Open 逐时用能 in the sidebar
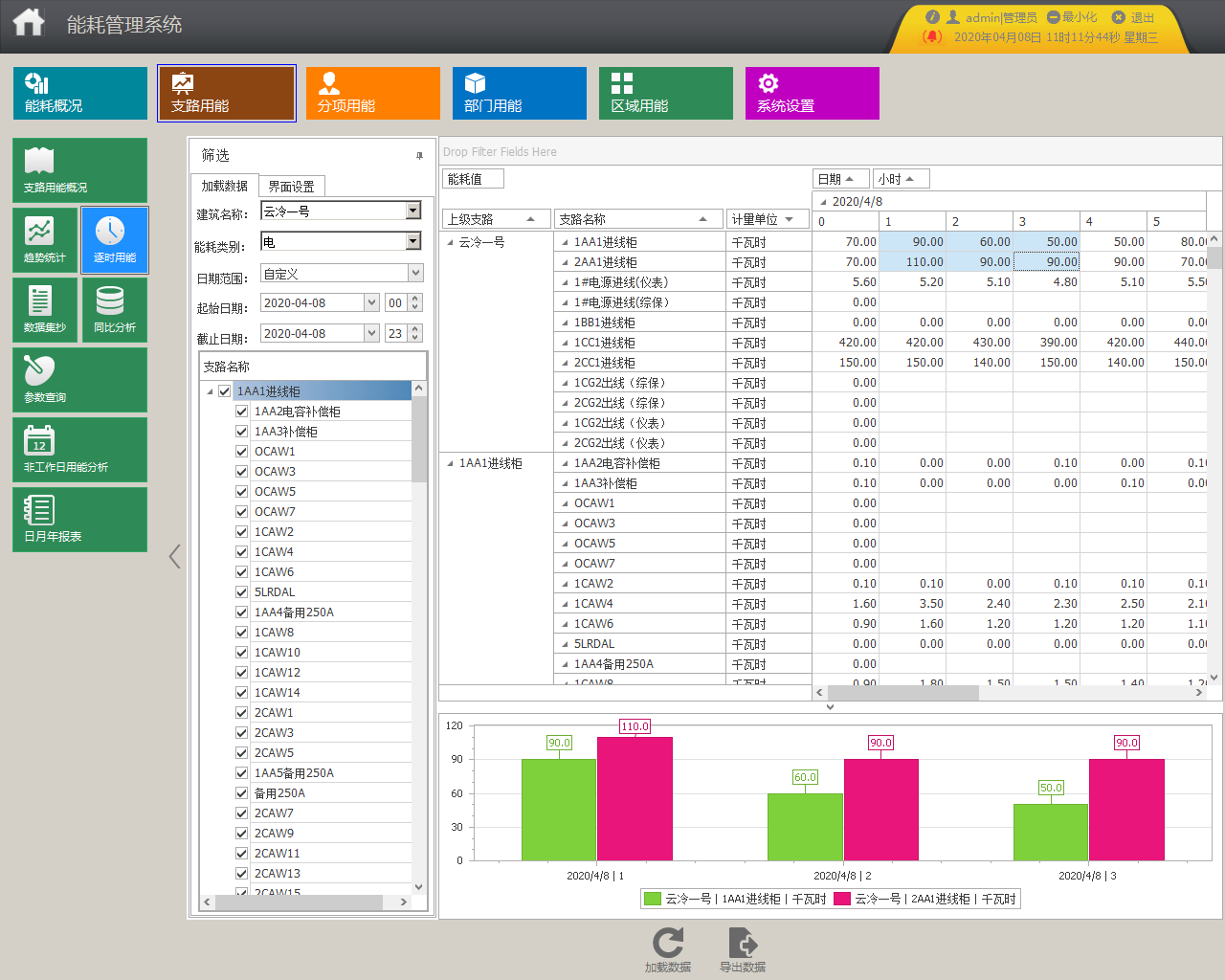The image size is (1225, 980). [x=115, y=240]
